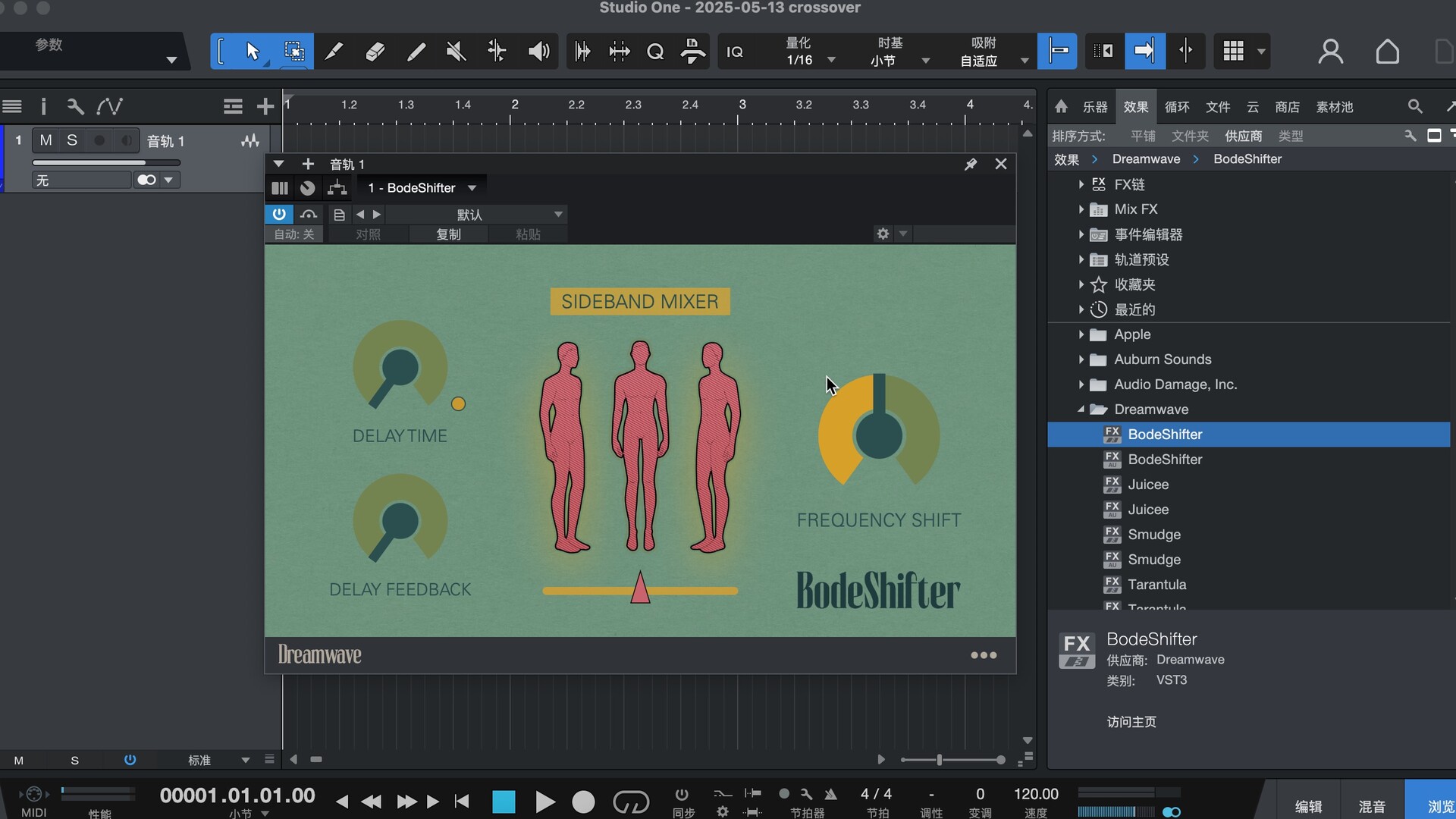Click 自动: 关 automation button
The height and width of the screenshot is (819, 1456).
pos(294,234)
